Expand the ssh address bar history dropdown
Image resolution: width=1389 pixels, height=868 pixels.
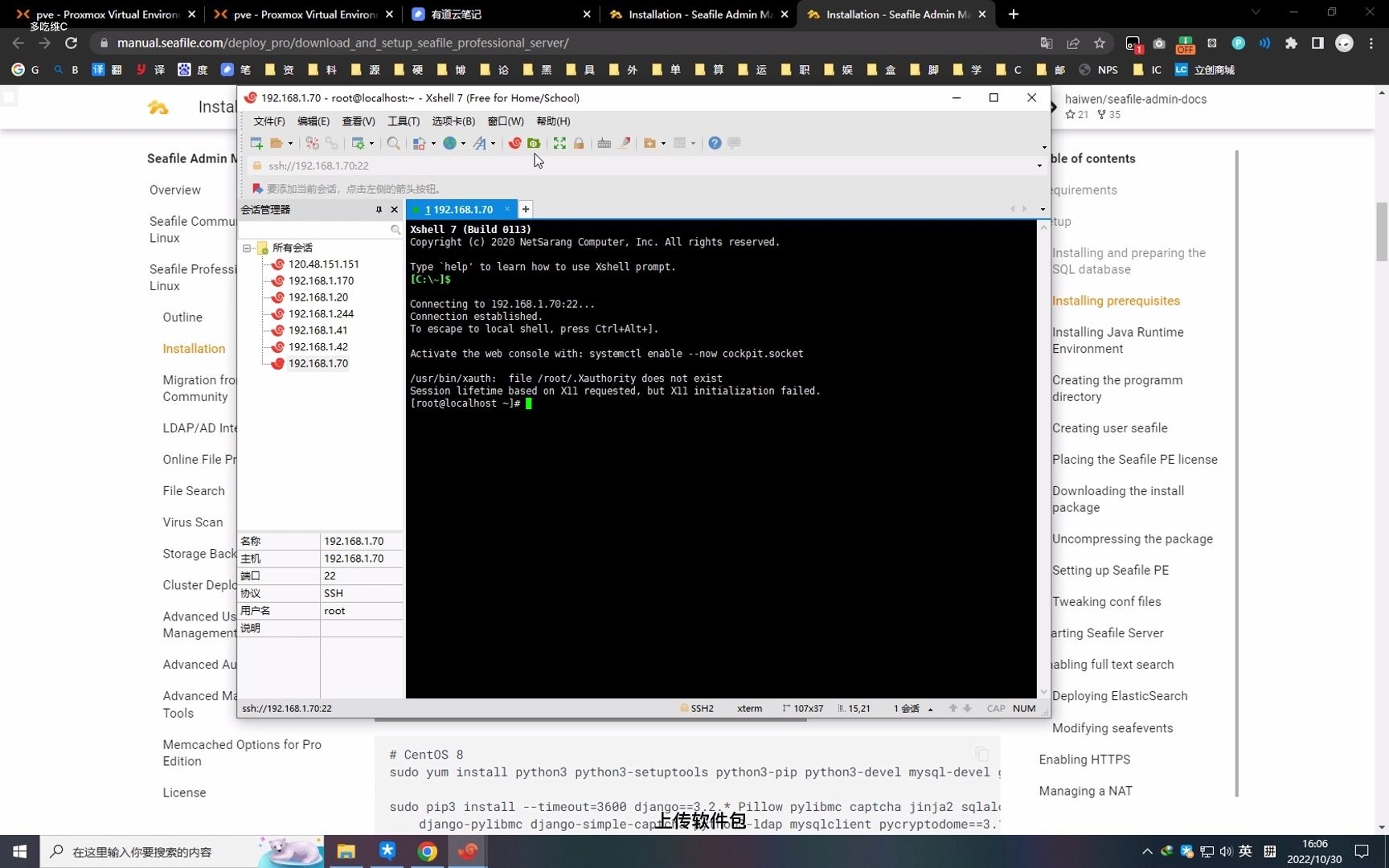coord(1039,166)
